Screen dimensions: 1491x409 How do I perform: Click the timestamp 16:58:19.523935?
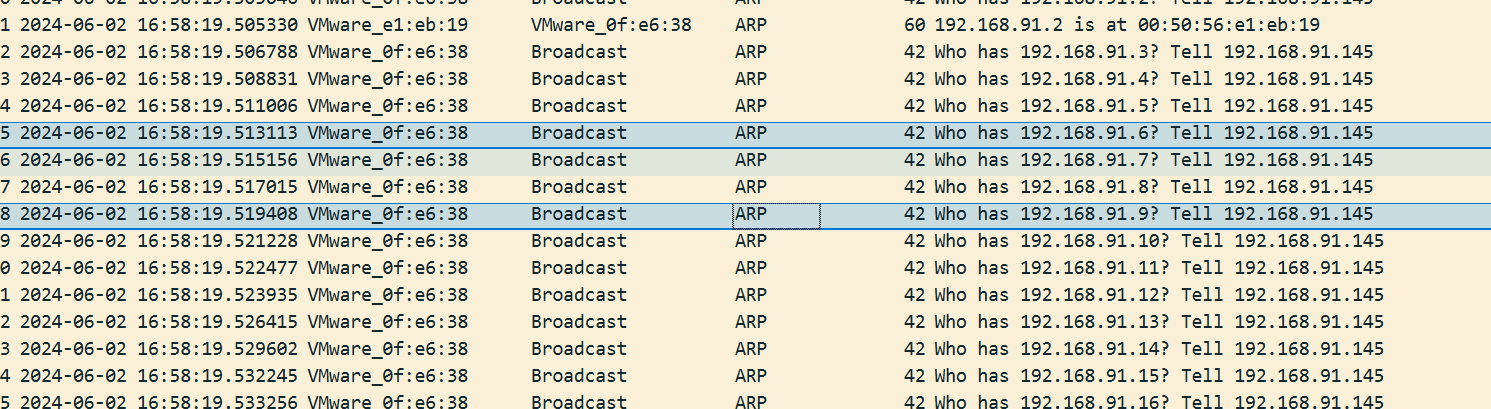coord(218,295)
